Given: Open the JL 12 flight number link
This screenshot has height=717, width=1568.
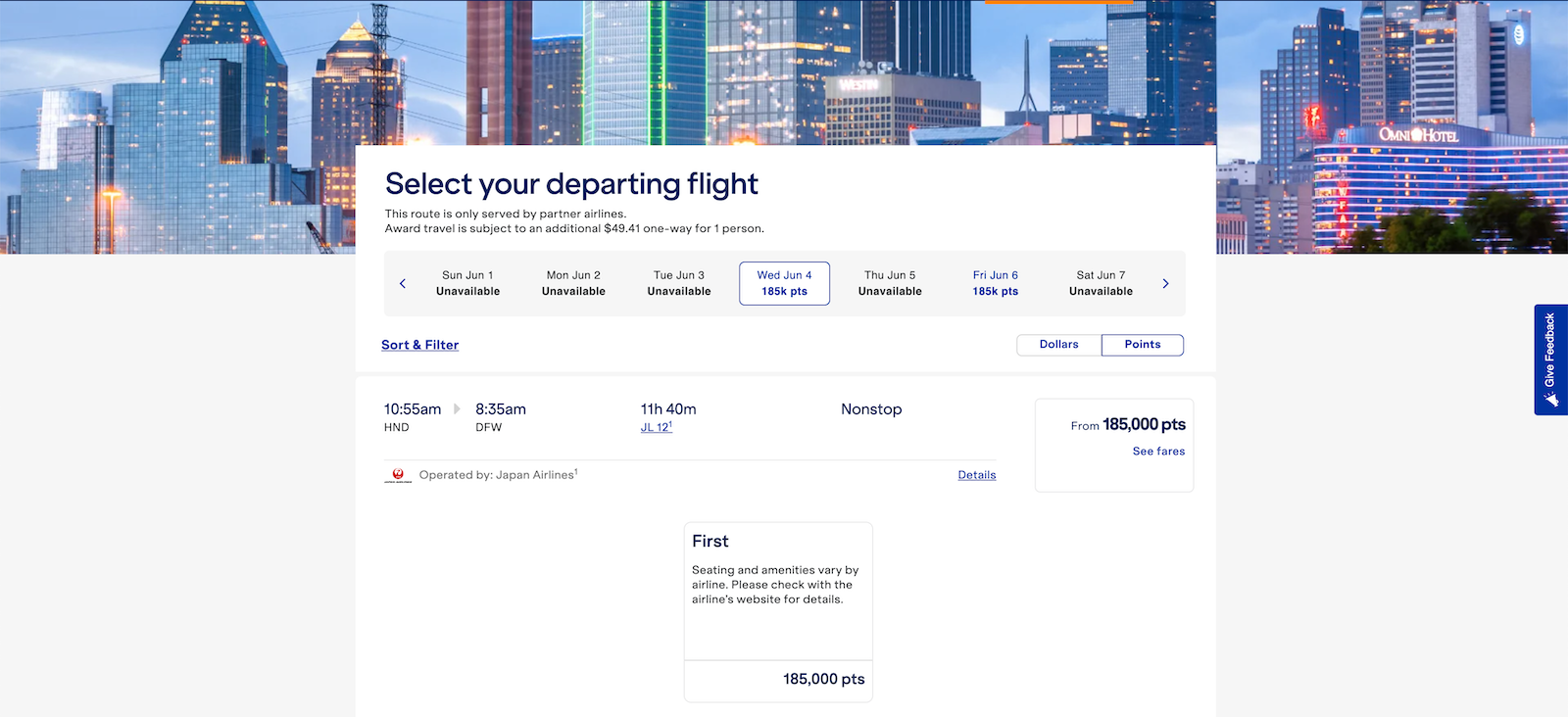Looking at the screenshot, I should coord(656,428).
